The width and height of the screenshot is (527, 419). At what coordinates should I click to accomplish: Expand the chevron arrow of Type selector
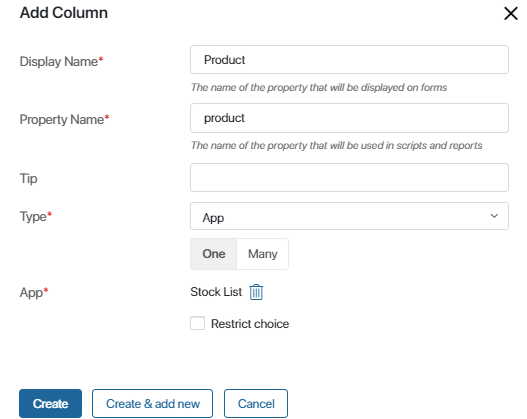click(x=494, y=216)
